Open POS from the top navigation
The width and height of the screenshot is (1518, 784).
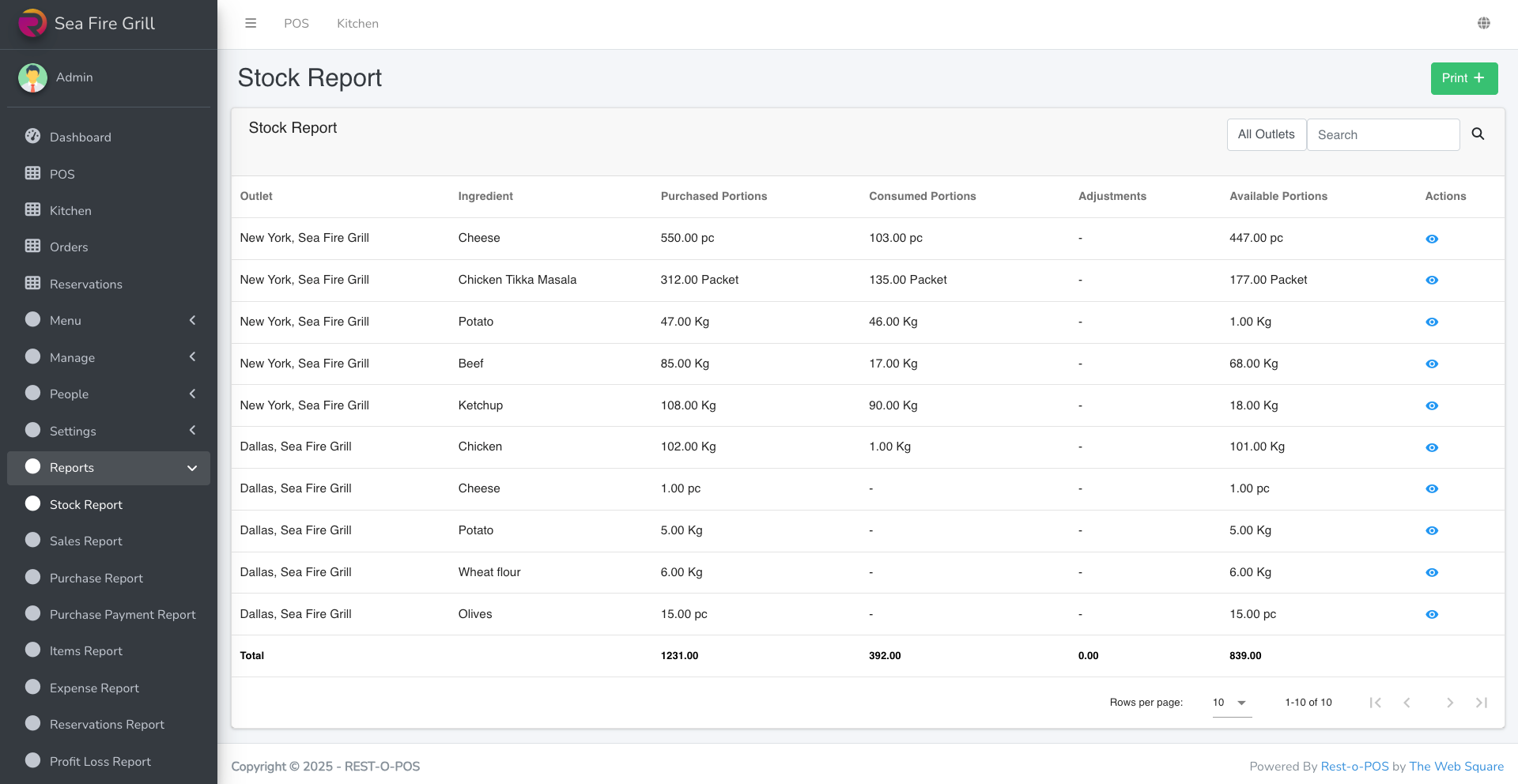(296, 24)
